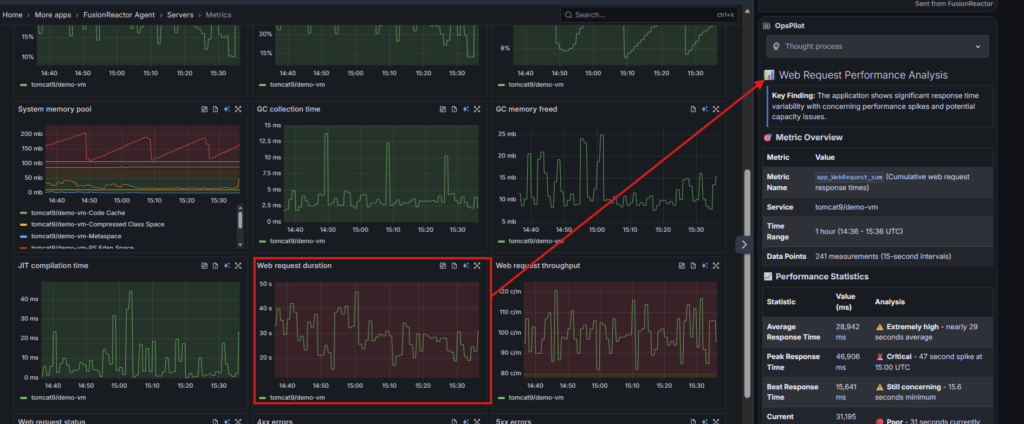Toggle tomcat9/demo-vm series in JIT compilation time legend
The height and width of the screenshot is (424, 1024).
pos(59,397)
